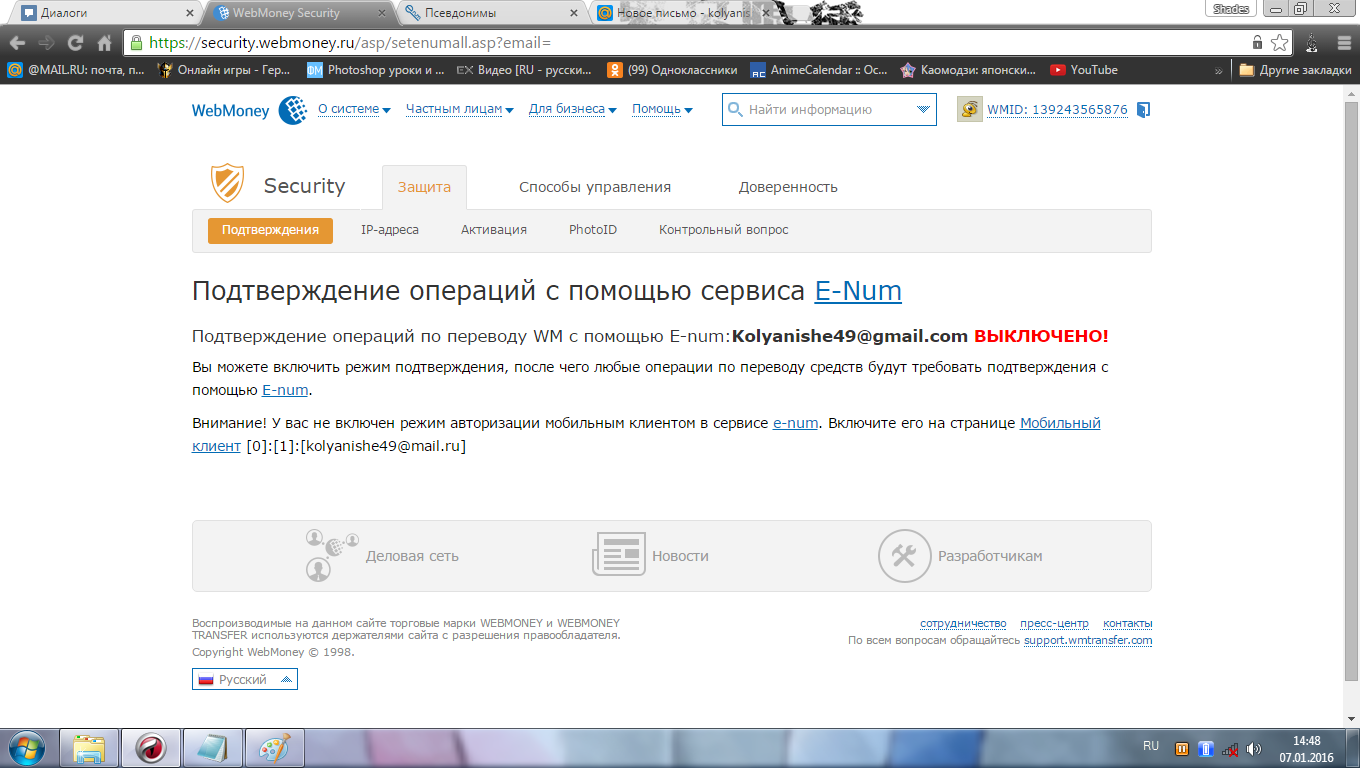This screenshot has height=768, width=1360.
Task: Open Windows Explorer from the taskbar
Action: (x=89, y=748)
